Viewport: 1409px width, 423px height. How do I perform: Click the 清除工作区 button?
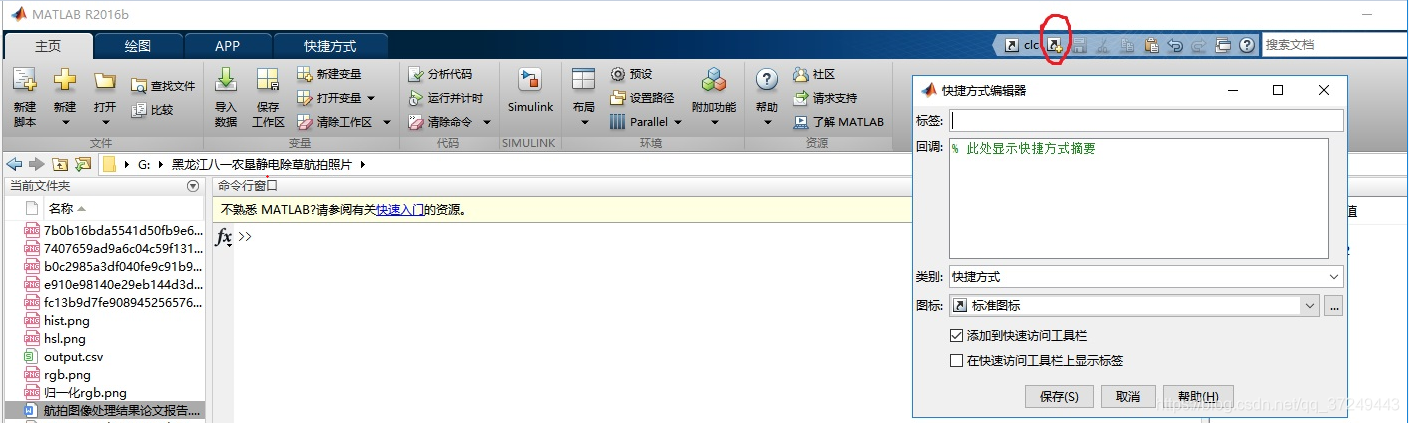click(x=335, y=122)
